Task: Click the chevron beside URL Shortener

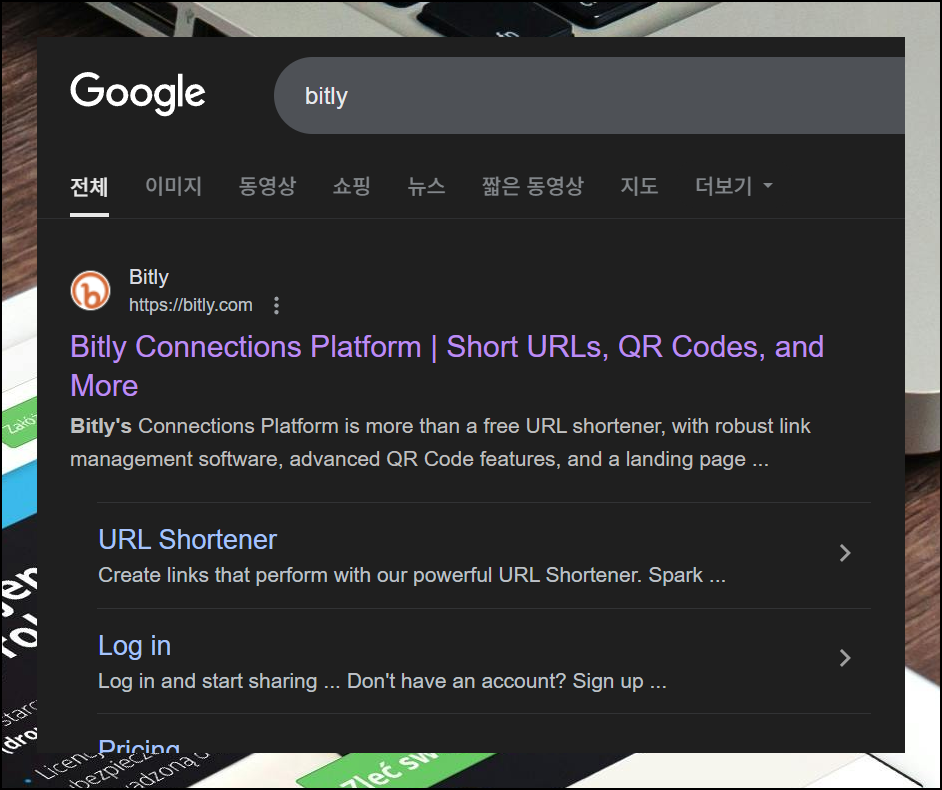Action: click(845, 553)
